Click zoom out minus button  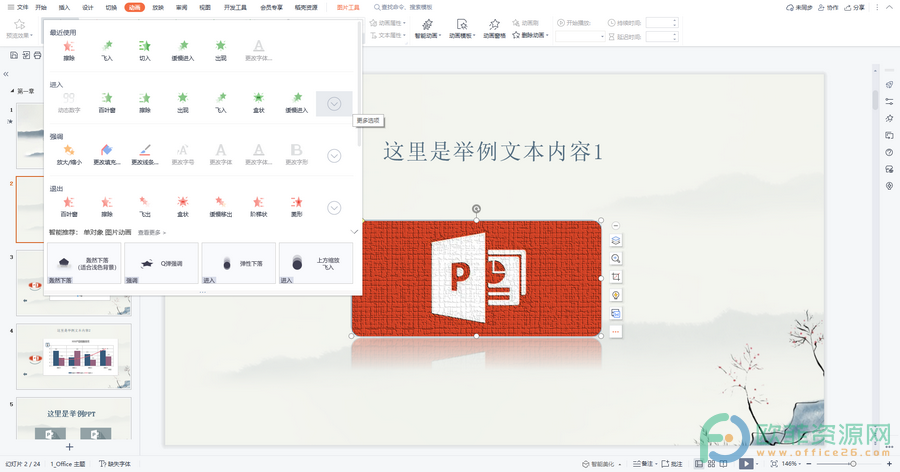(x=809, y=463)
